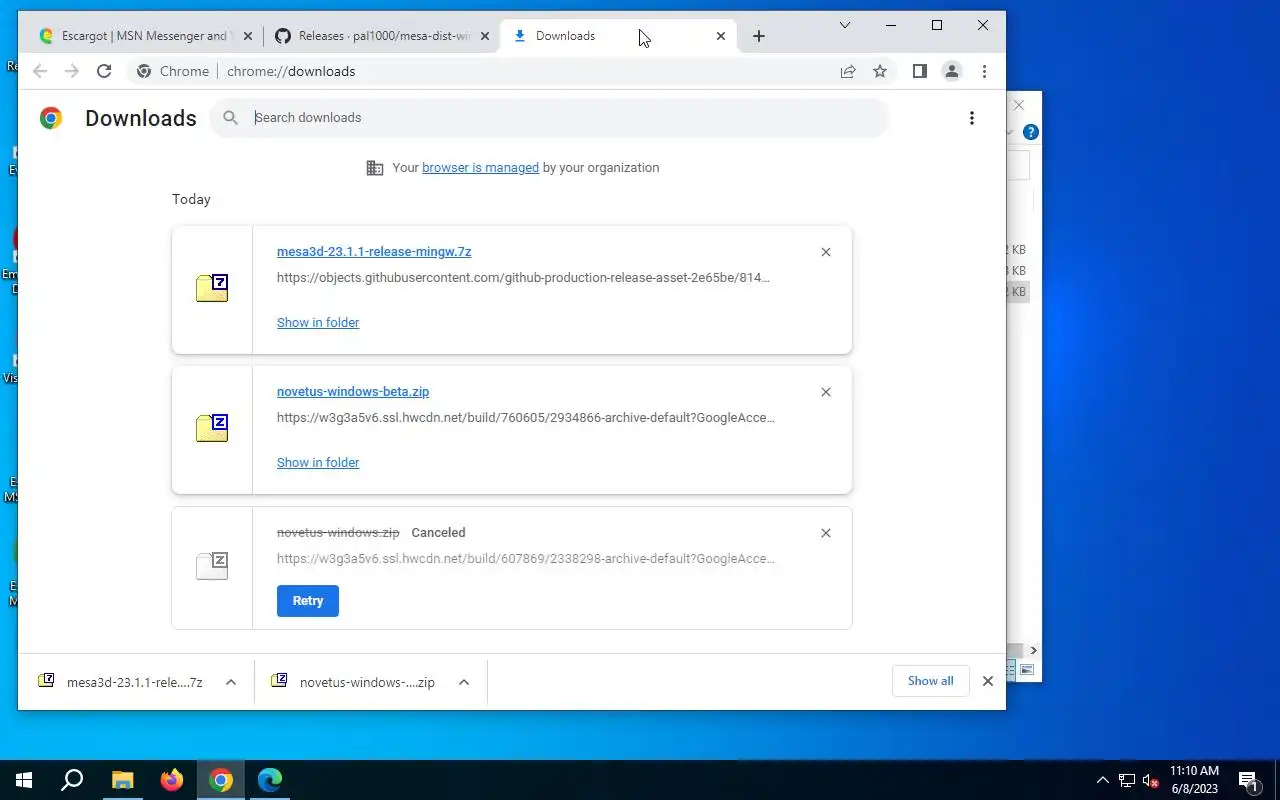Open File Explorer from the taskbar
1280x800 pixels.
point(122,780)
